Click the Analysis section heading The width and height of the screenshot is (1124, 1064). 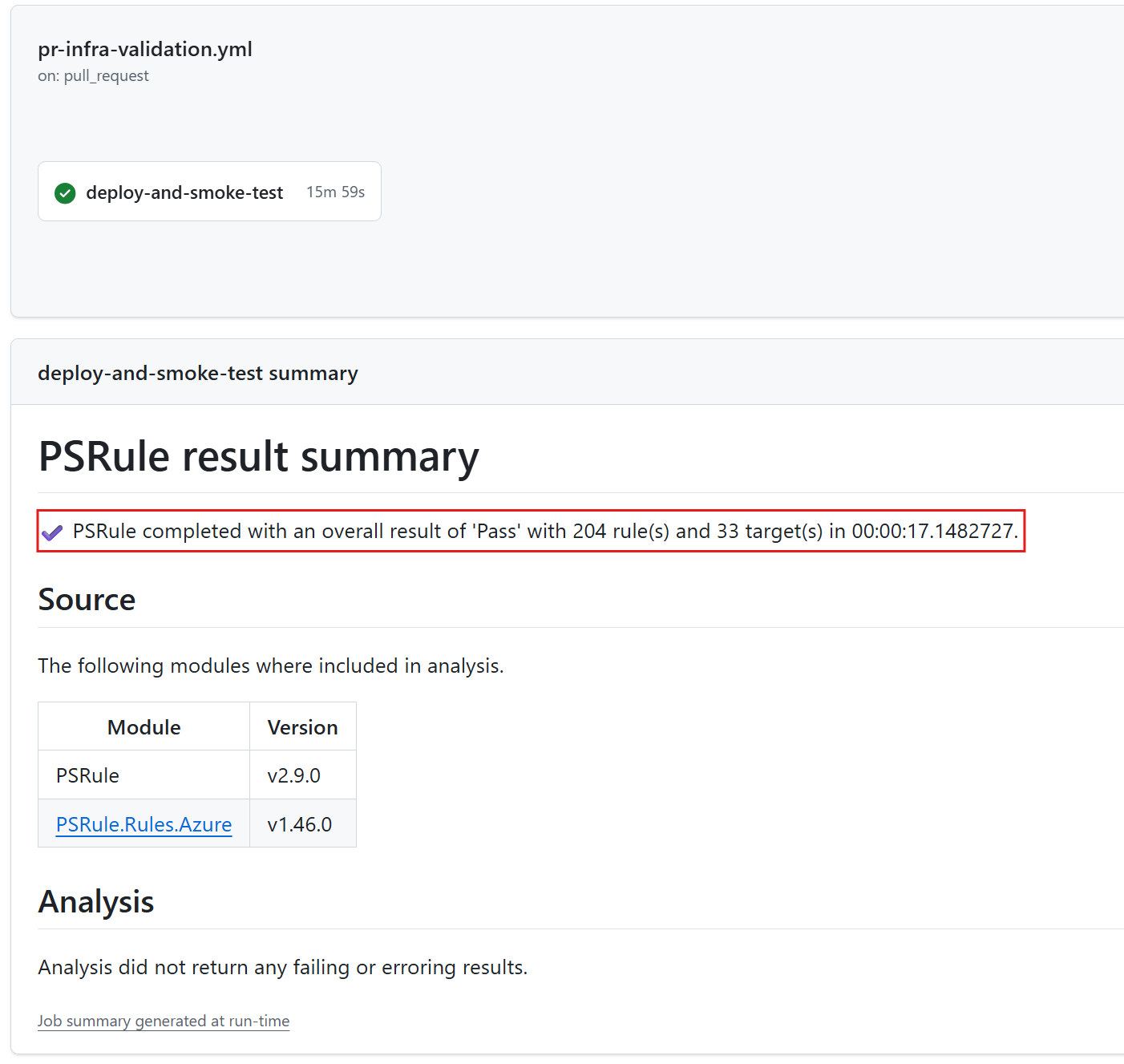click(96, 902)
